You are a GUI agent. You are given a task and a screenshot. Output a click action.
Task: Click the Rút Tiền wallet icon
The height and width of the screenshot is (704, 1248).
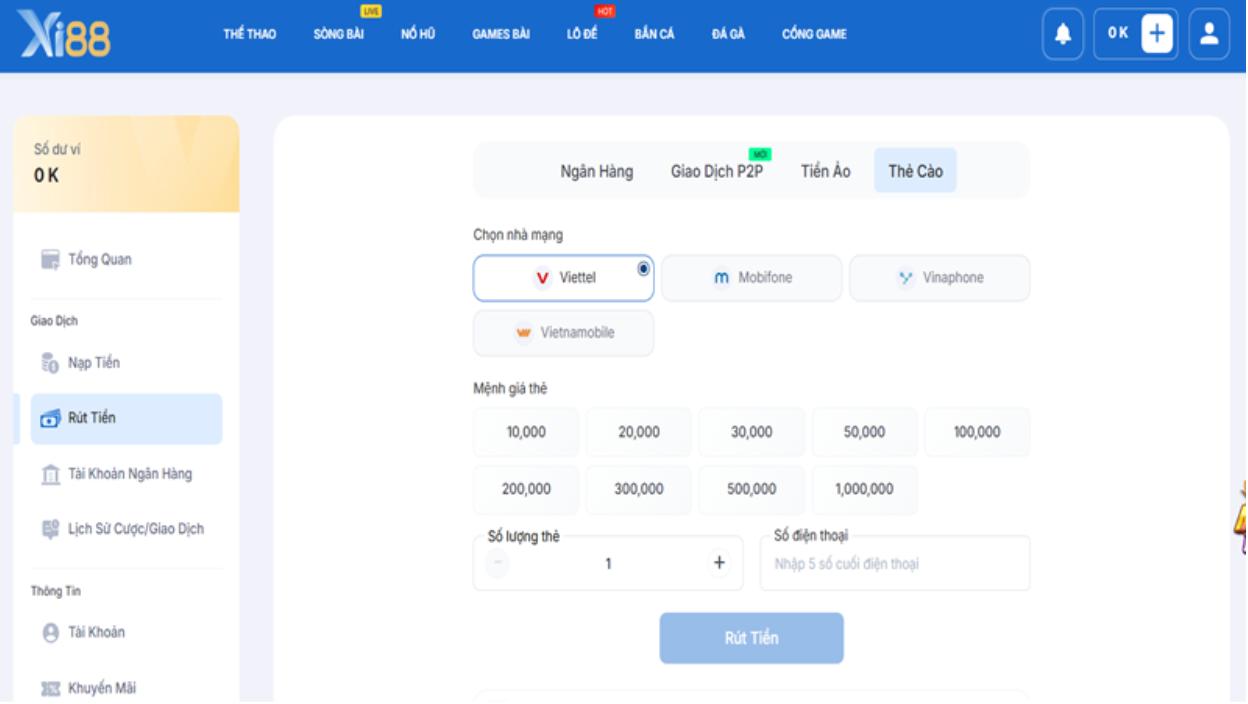pos(49,419)
